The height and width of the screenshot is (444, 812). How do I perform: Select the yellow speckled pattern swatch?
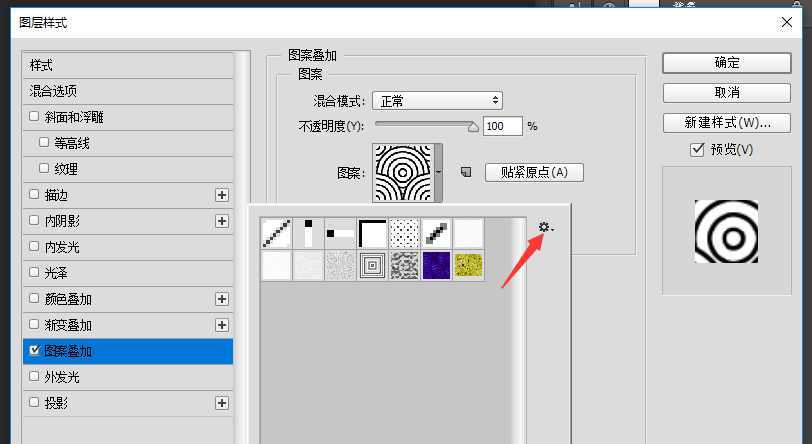click(x=469, y=266)
